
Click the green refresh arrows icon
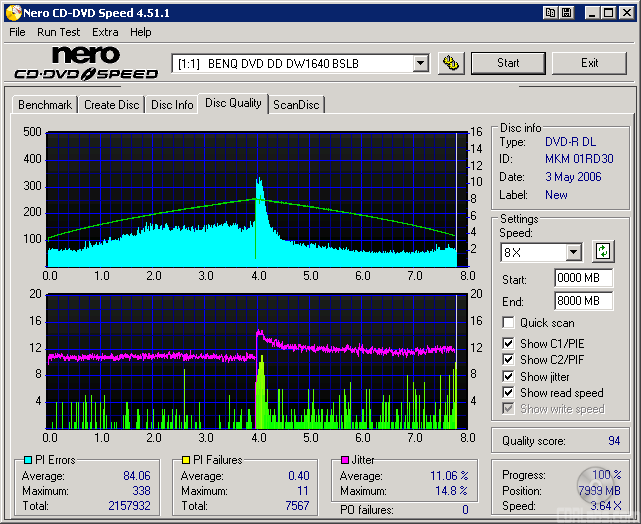pyautogui.click(x=603, y=252)
